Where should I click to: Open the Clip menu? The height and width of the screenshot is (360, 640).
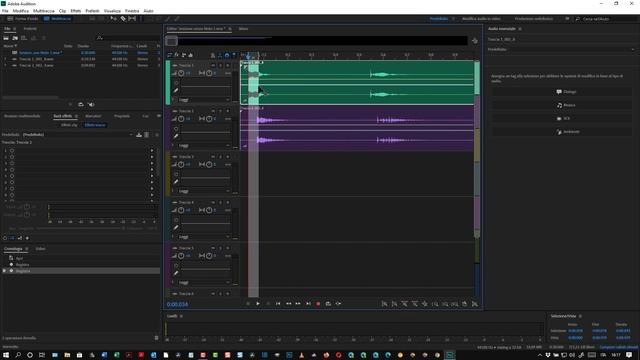pyautogui.click(x=62, y=11)
